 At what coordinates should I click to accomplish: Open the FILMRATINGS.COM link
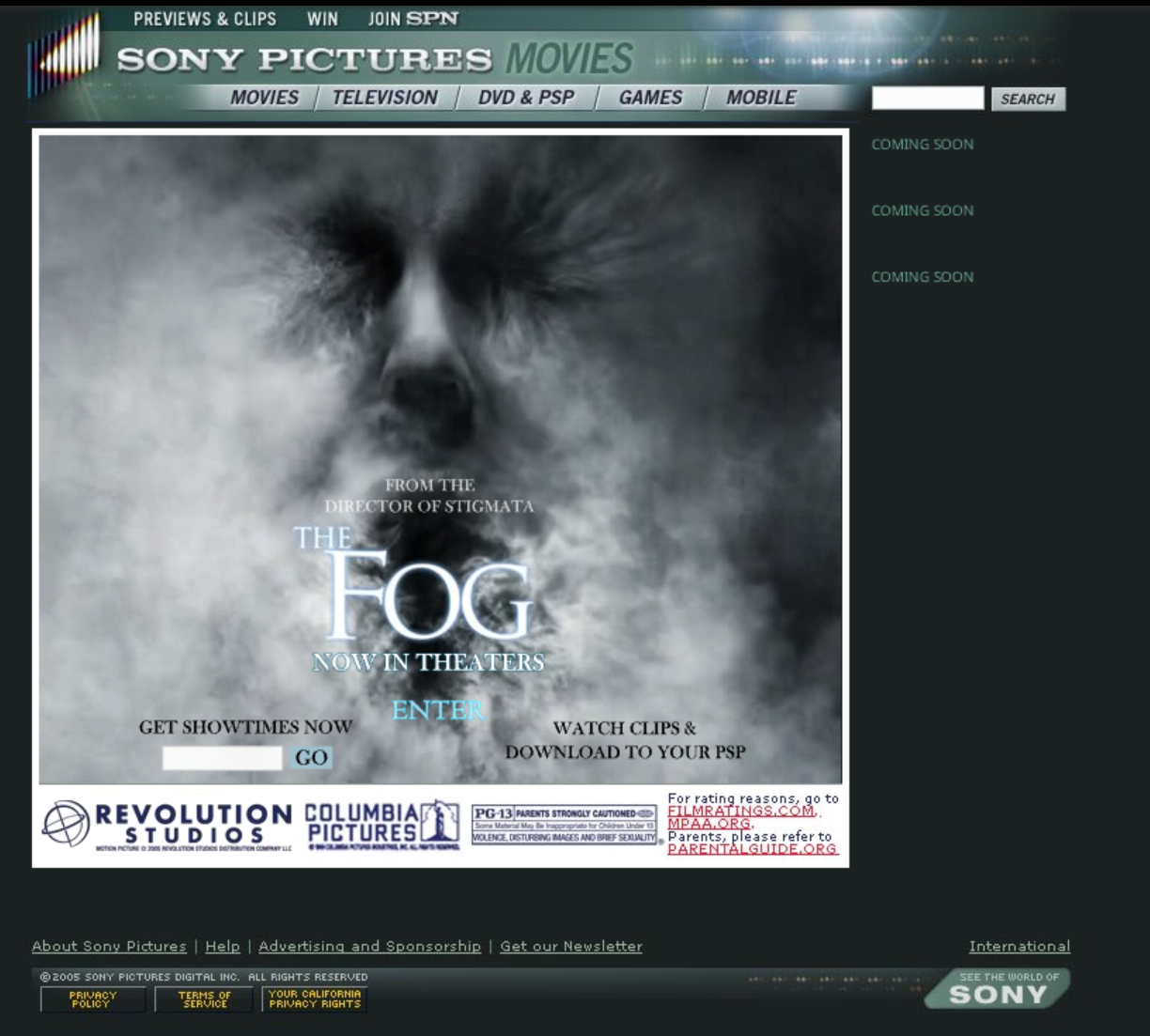(740, 812)
